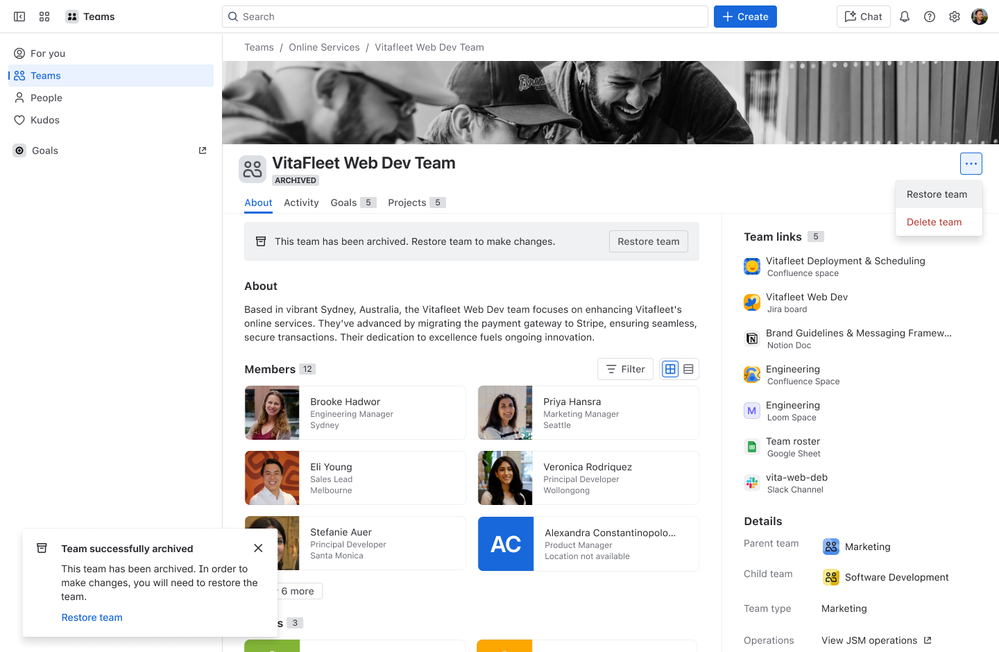999x652 pixels.
Task: Click Restore team link in toast
Action: coord(92,618)
